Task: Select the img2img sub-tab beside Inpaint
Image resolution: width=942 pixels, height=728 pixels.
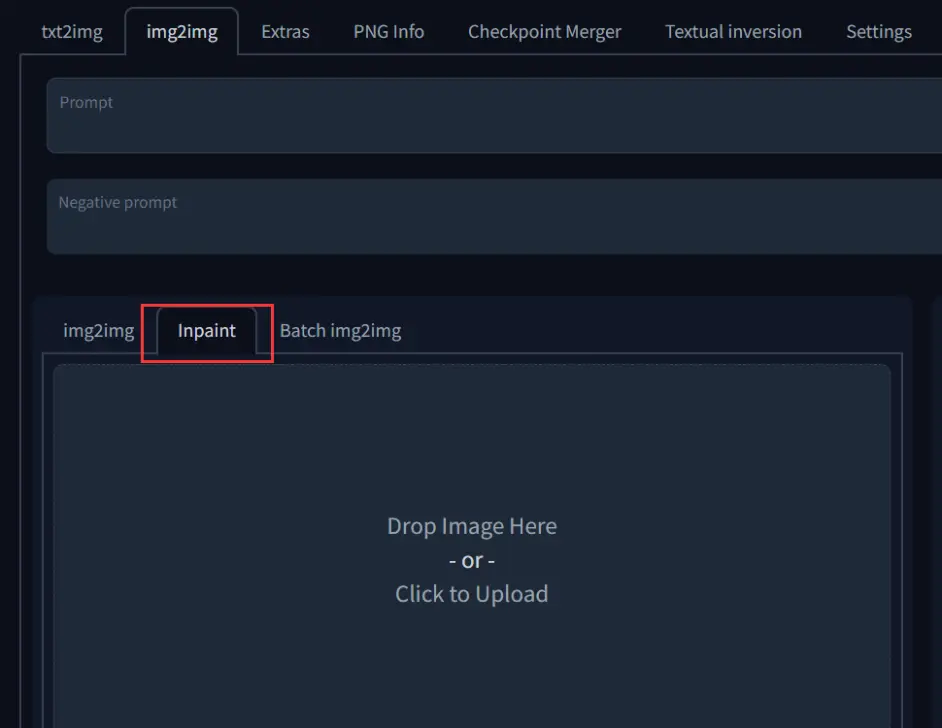Action: (98, 330)
